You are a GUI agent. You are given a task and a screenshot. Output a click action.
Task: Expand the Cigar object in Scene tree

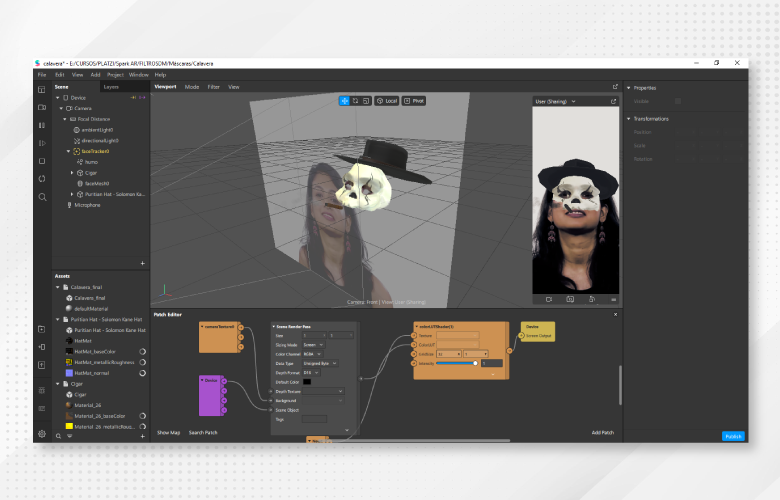pos(72,173)
